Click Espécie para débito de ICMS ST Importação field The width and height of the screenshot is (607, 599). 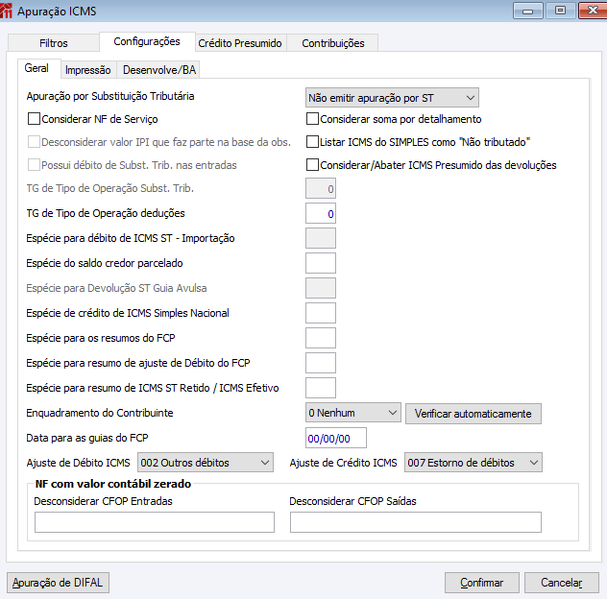click(321, 238)
